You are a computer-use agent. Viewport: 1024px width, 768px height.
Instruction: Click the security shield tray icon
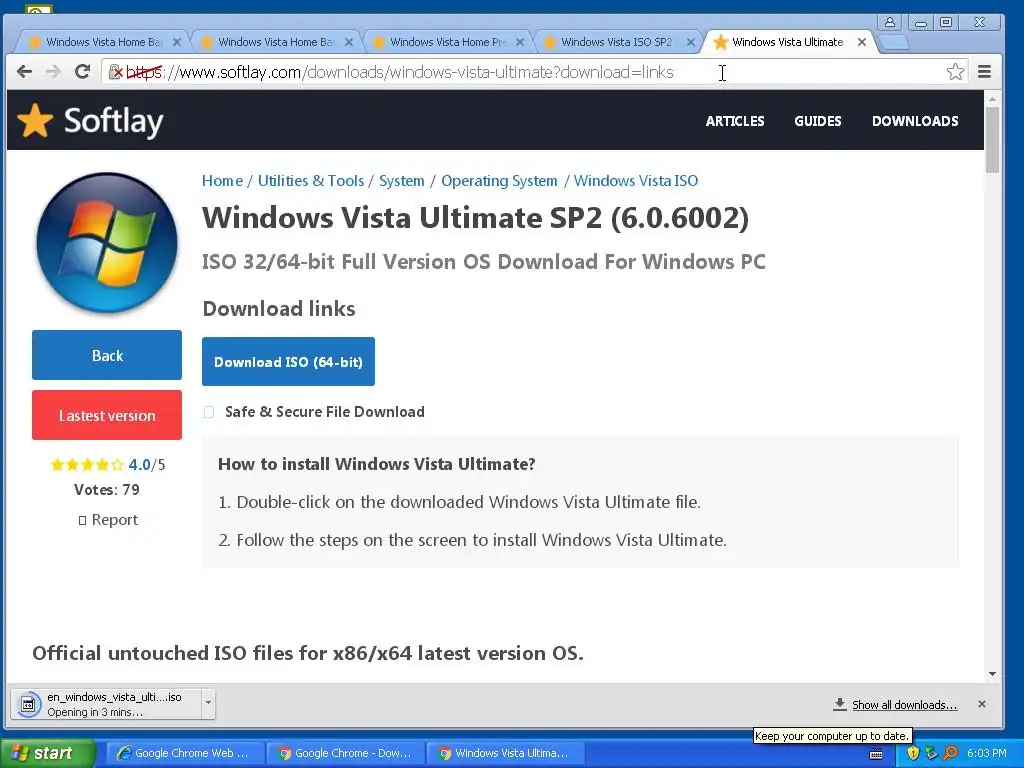(913, 753)
